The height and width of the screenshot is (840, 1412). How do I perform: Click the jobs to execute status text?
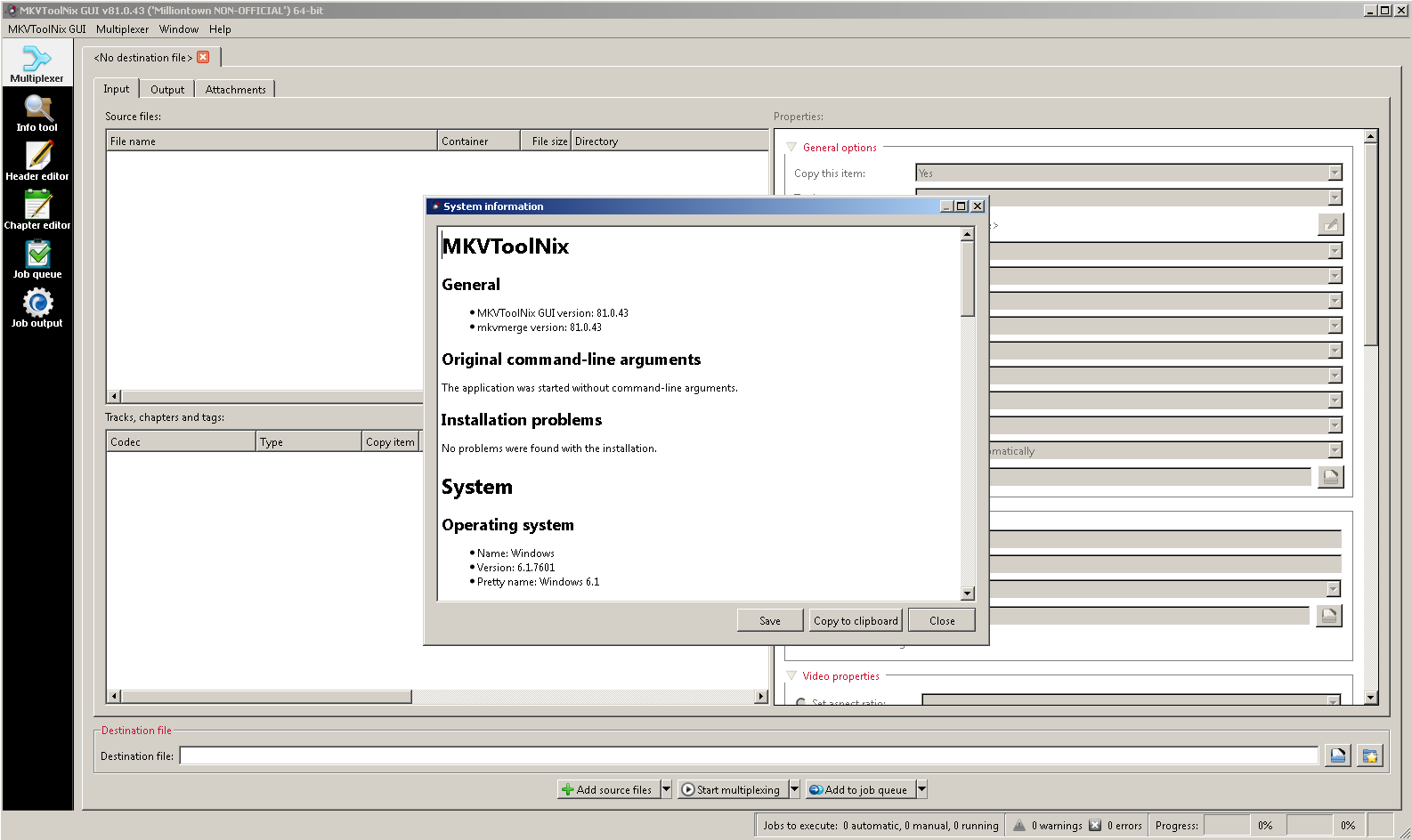tap(880, 825)
